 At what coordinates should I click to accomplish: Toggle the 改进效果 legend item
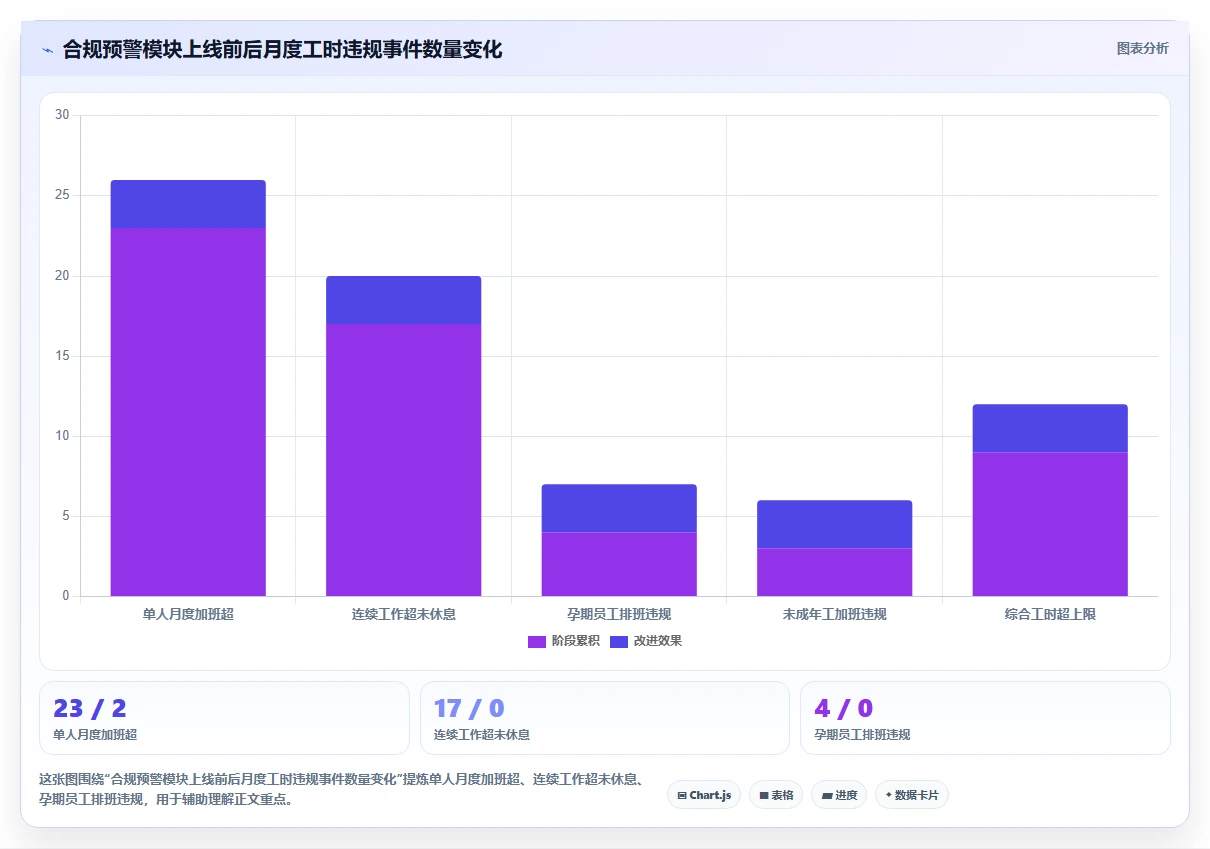pos(646,641)
